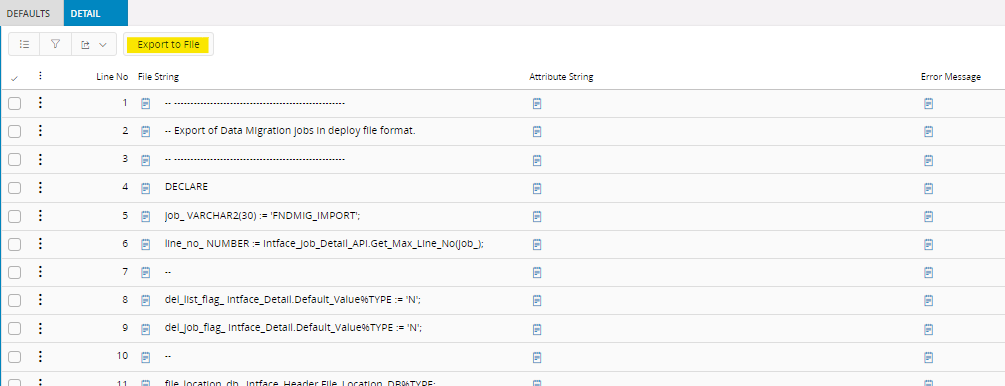
Task: Click the filter funnel icon
Action: pos(56,44)
